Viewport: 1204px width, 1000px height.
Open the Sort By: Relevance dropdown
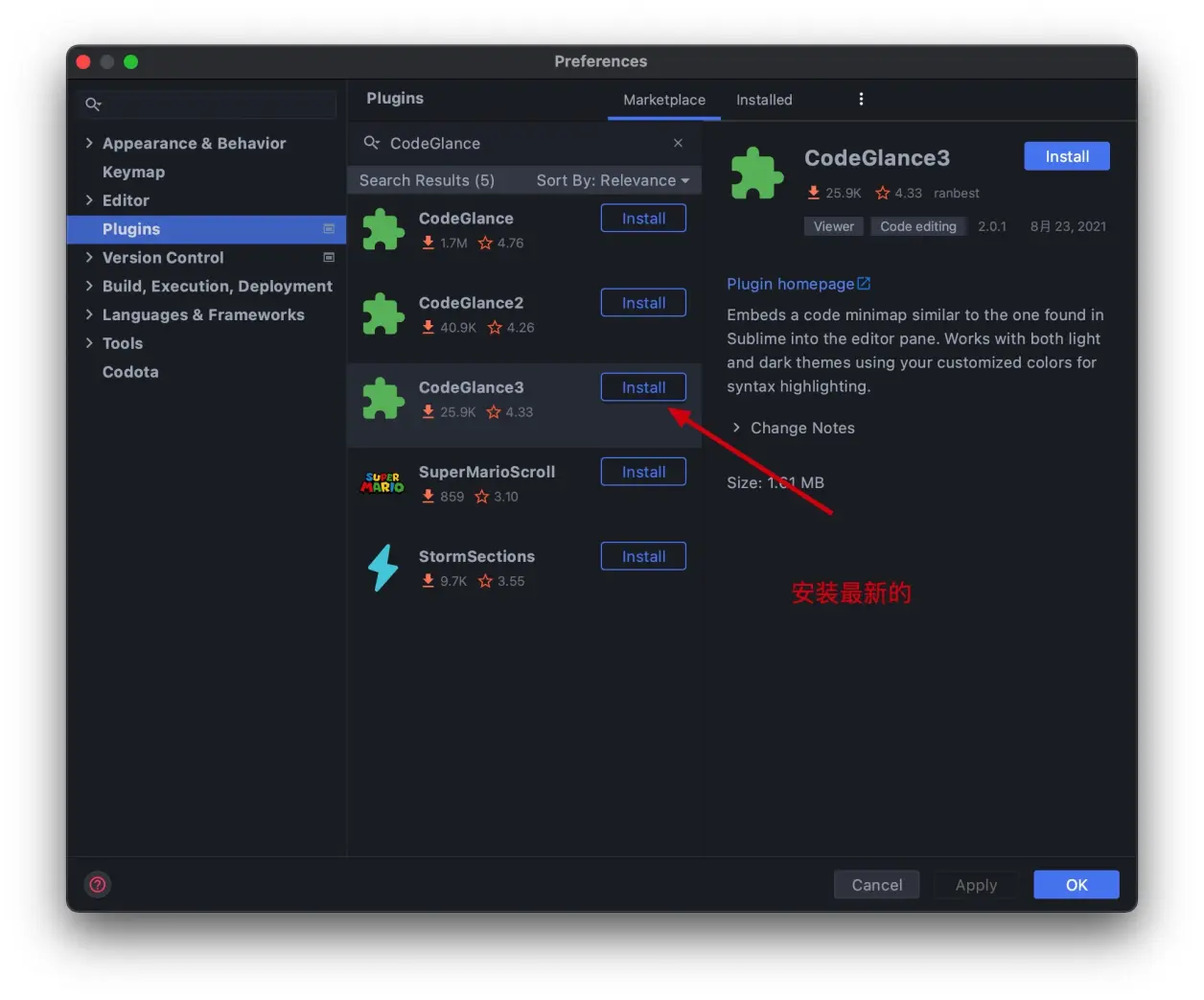(x=613, y=180)
